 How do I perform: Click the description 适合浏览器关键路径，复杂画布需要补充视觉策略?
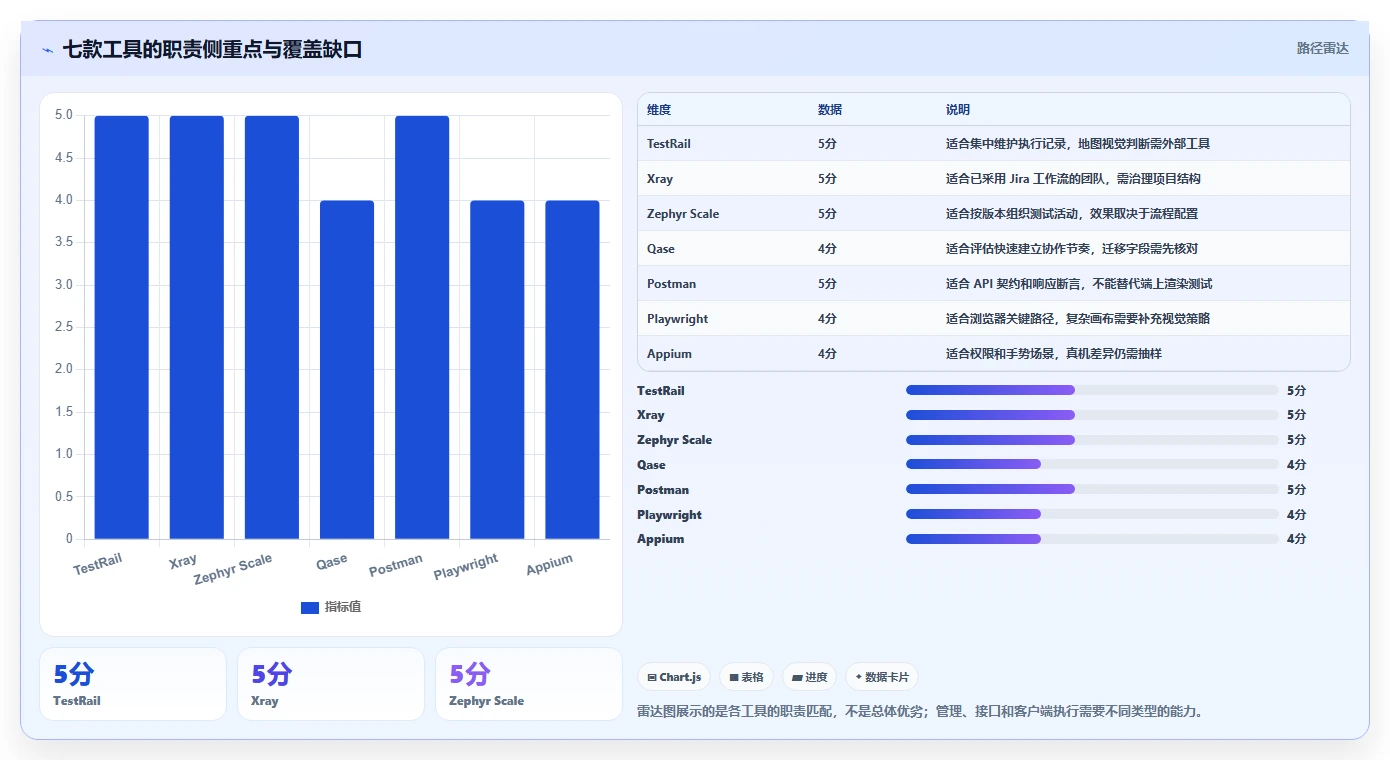coord(1078,319)
